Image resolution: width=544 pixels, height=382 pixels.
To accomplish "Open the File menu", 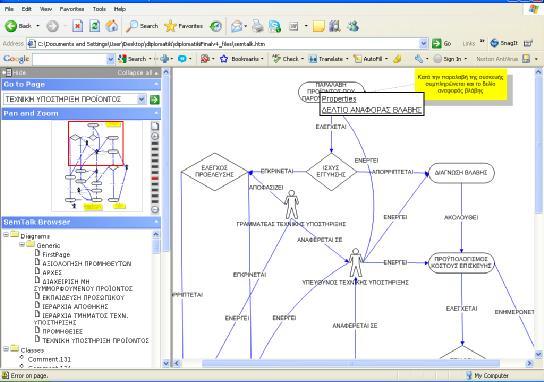I will (9, 9).
